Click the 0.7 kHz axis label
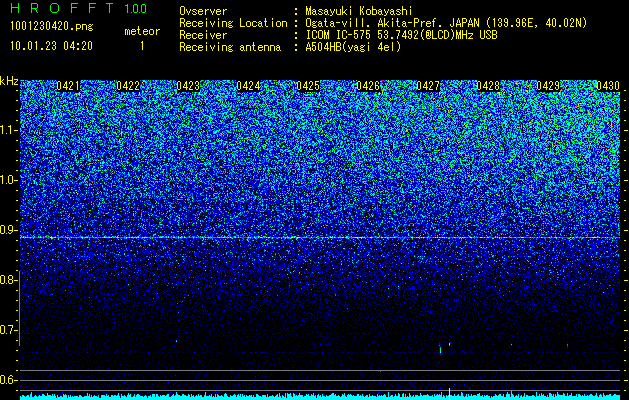Image resolution: width=629 pixels, height=400 pixels. click(x=7, y=330)
